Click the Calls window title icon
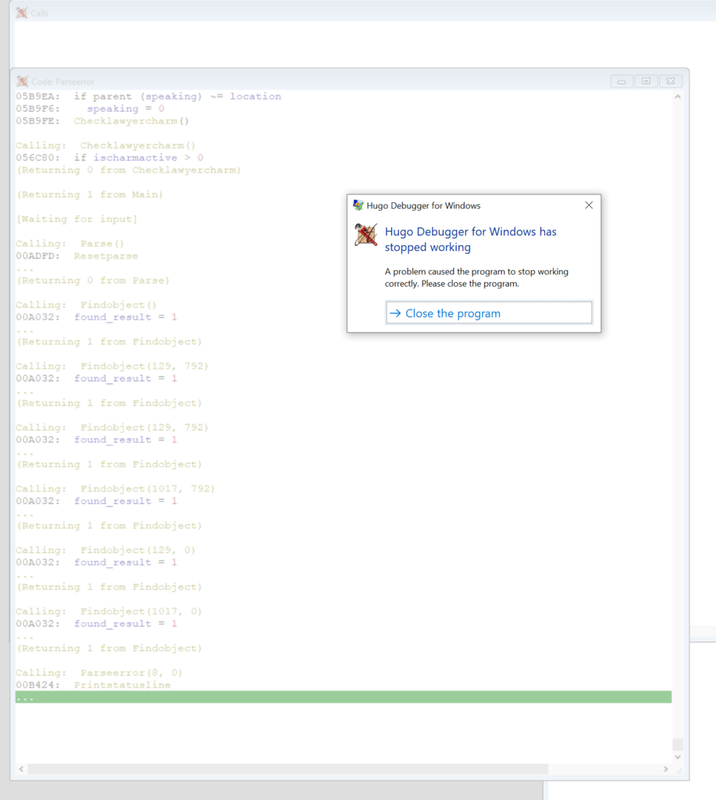Screen dimensions: 716x800 (x=21, y=13)
